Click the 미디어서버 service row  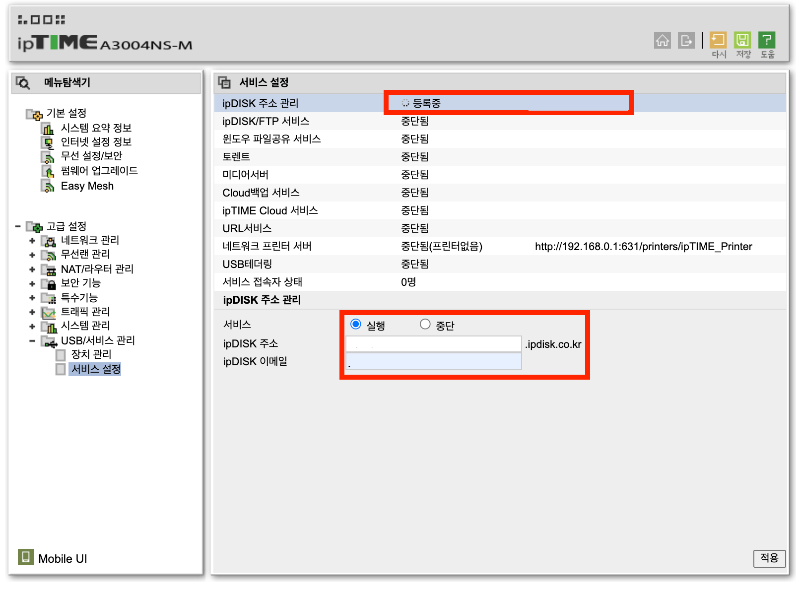click(x=499, y=175)
